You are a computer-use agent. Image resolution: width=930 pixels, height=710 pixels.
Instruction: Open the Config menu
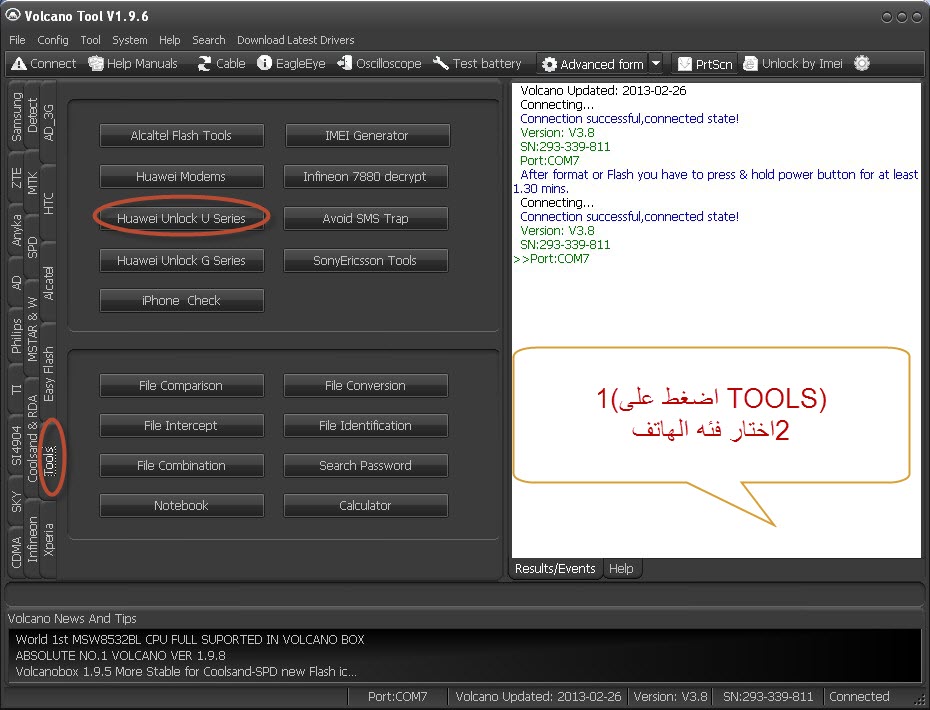(53, 40)
